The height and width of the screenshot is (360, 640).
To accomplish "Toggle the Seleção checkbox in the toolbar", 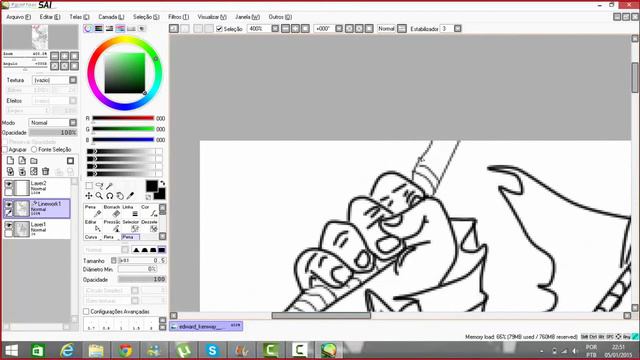I will coord(219,29).
